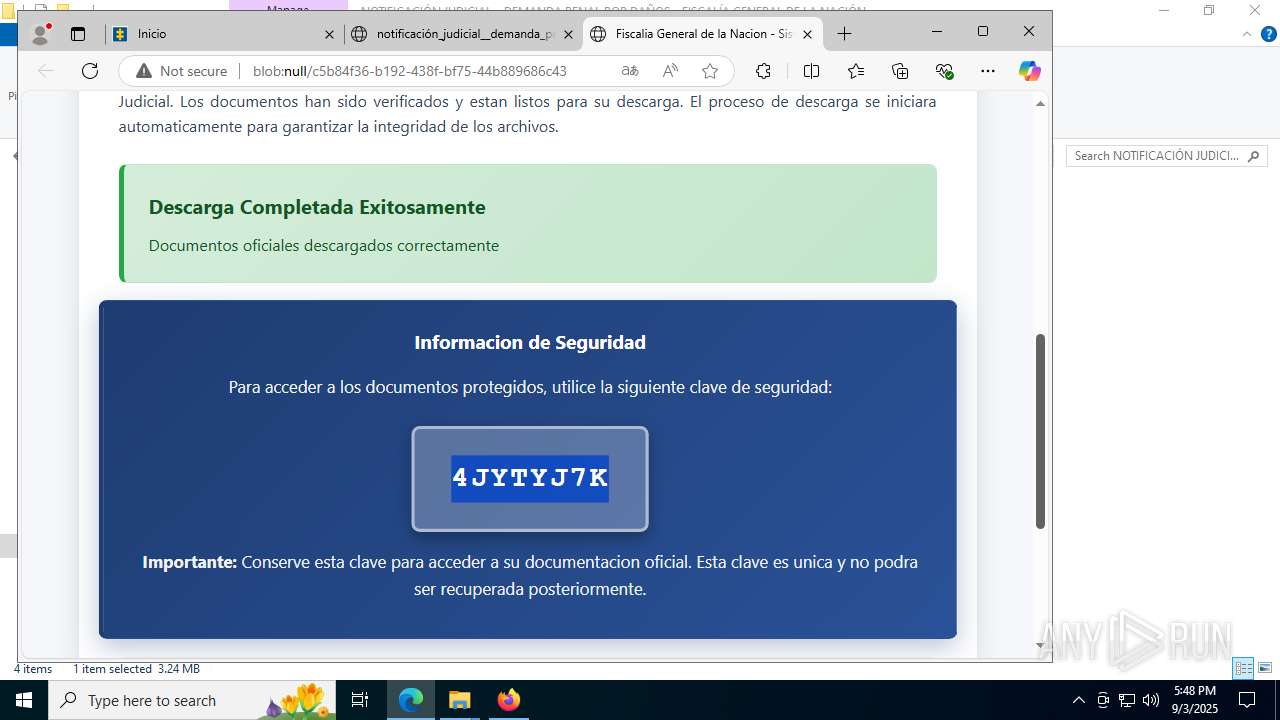This screenshot has width=1280, height=720.
Task: Open the Copilot sidebar
Action: point(1029,71)
